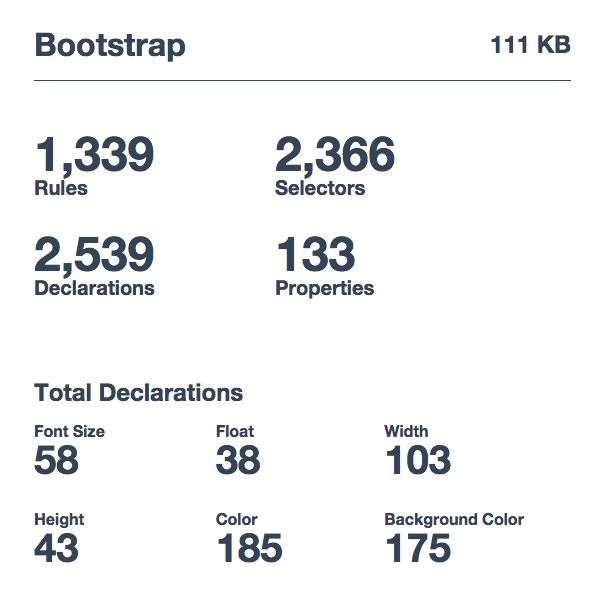
Task: Click the Bootstrap heading
Action: coord(110,46)
